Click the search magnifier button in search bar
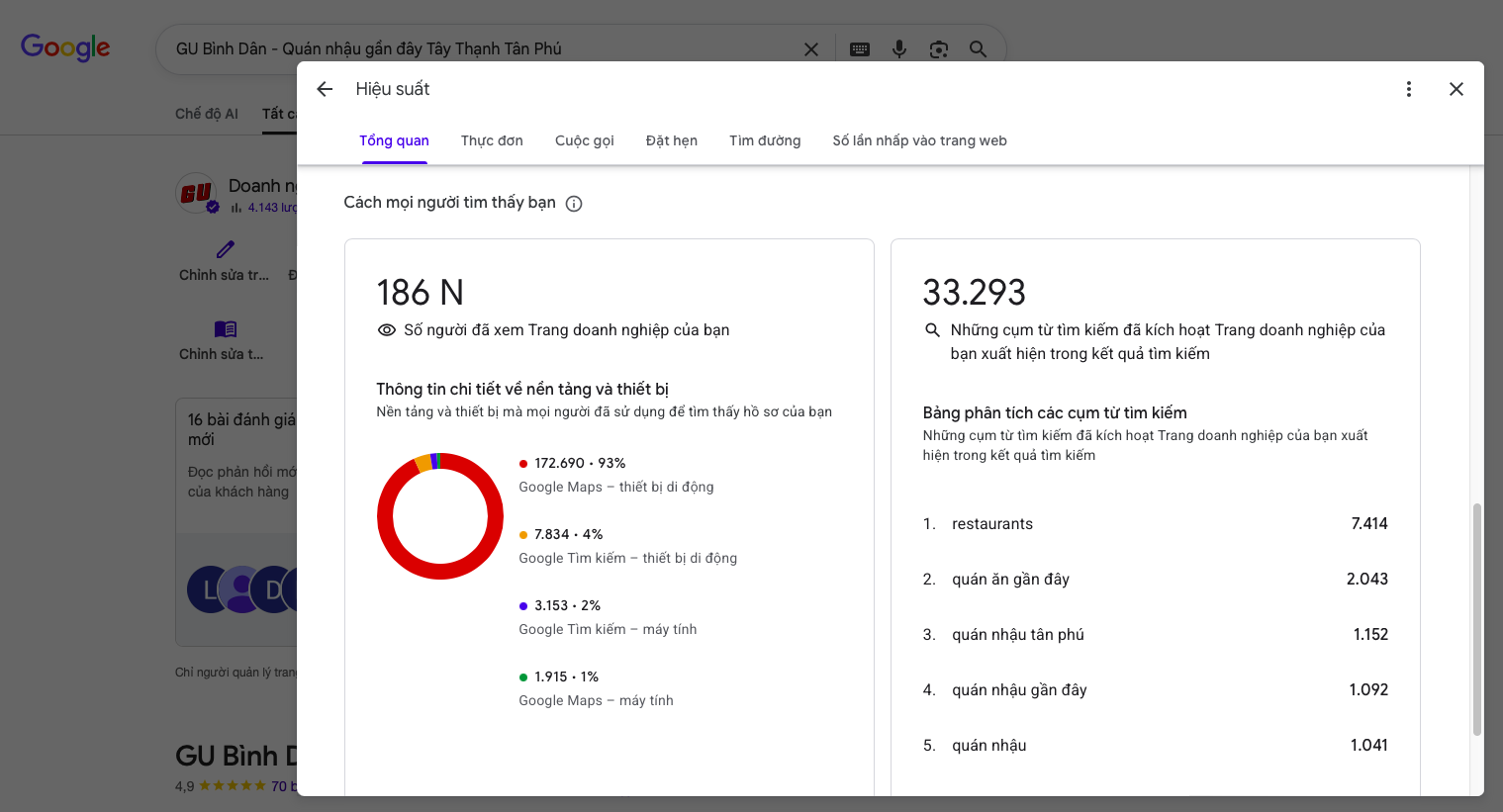 click(978, 48)
